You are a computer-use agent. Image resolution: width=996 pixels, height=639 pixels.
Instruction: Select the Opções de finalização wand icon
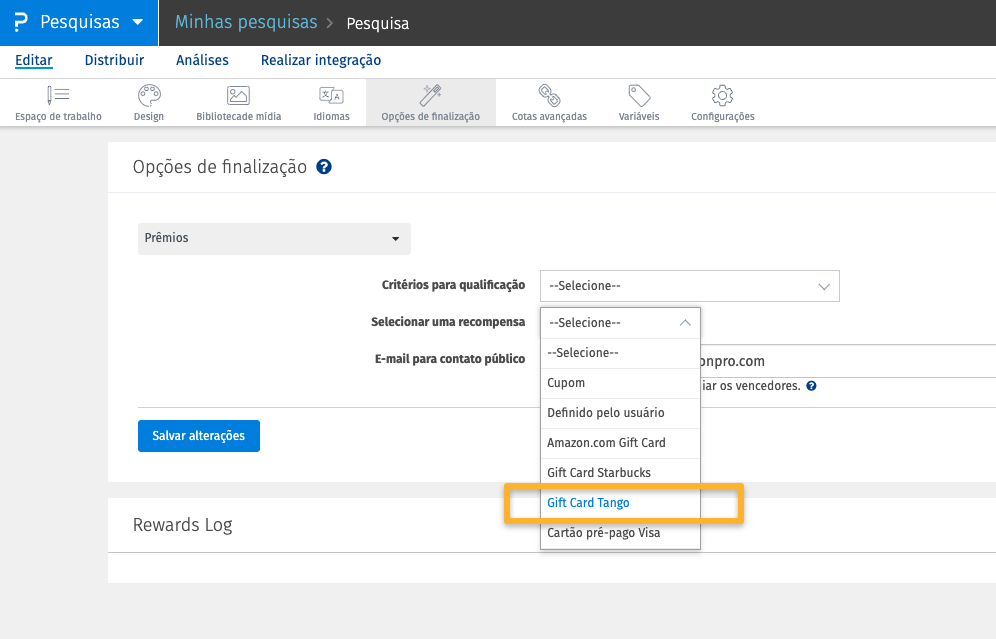point(431,96)
